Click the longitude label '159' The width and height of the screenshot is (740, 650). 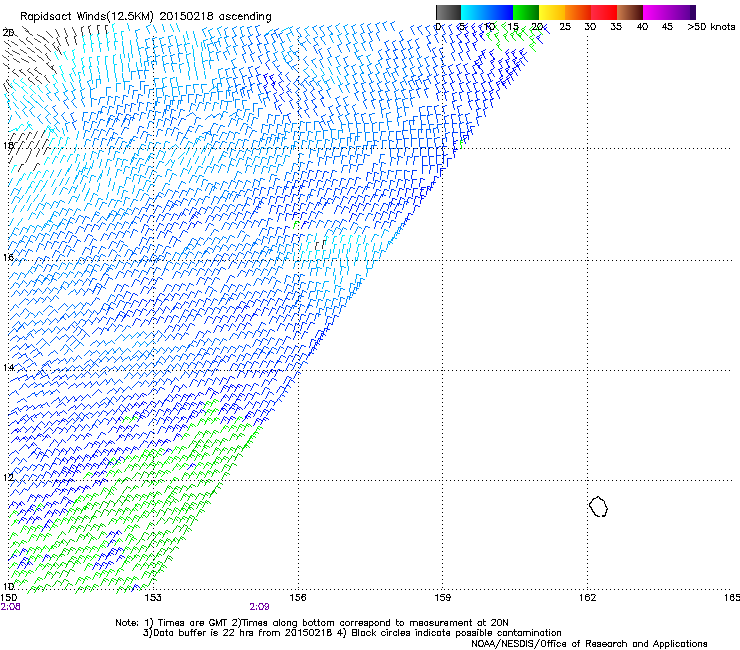(x=443, y=598)
